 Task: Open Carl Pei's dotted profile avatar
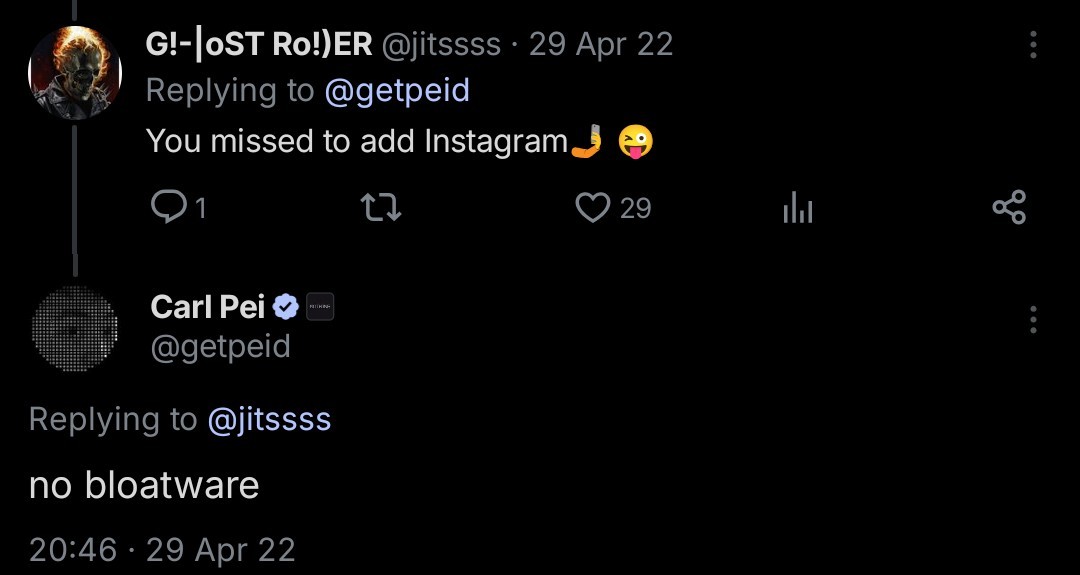[75, 329]
